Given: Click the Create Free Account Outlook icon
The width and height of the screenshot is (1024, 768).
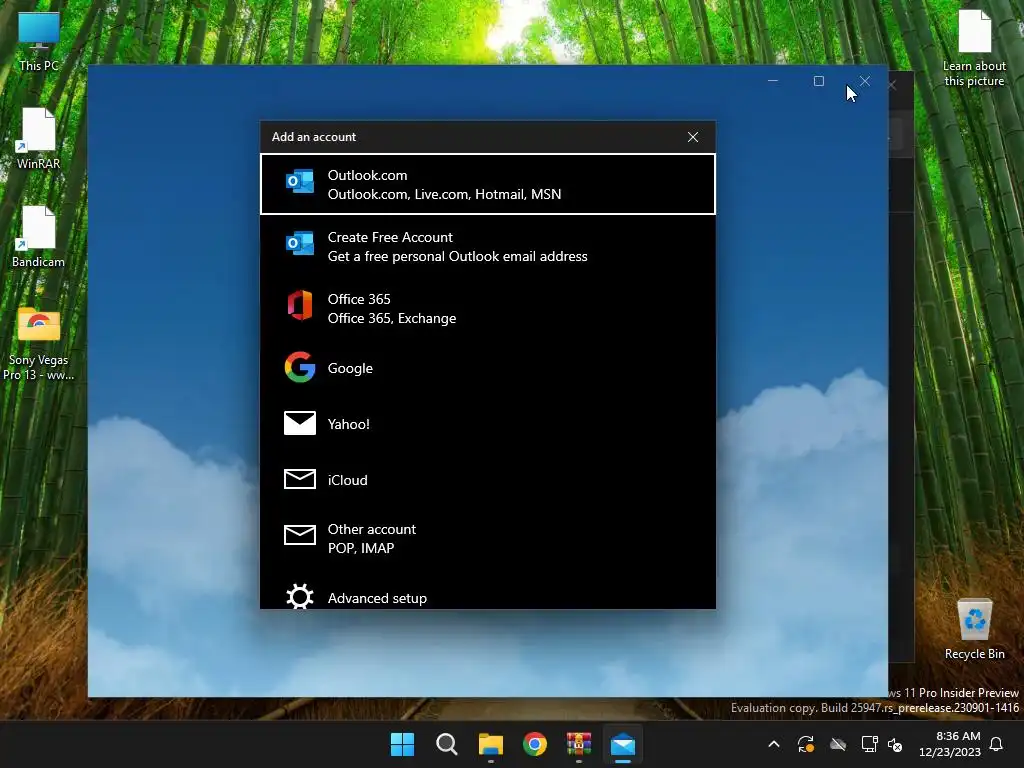Looking at the screenshot, I should (x=300, y=244).
